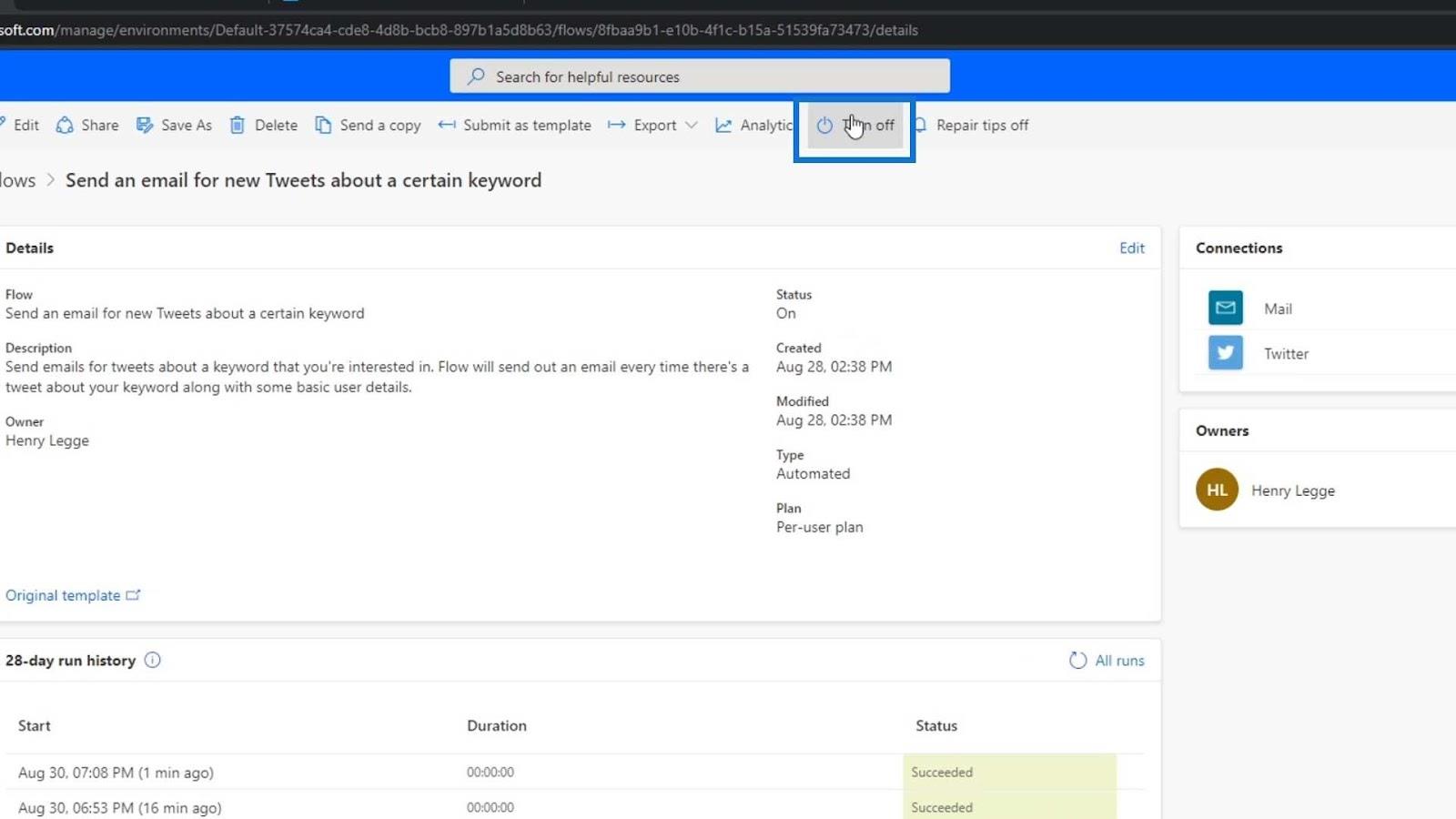Click the 28-day run history info icon
Viewport: 1456px width, 819px height.
153,661
